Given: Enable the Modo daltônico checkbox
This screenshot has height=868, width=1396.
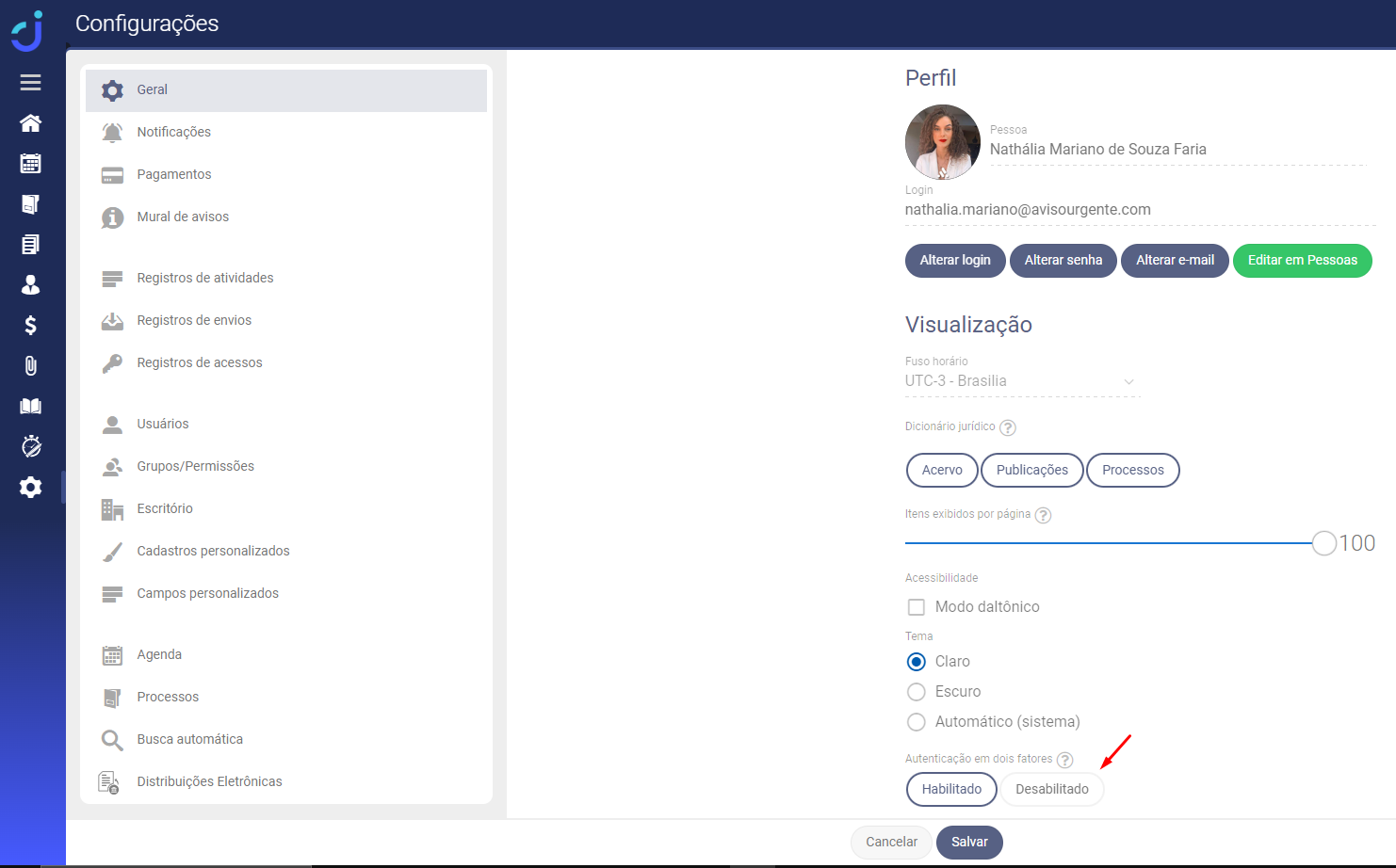Looking at the screenshot, I should click(916, 607).
